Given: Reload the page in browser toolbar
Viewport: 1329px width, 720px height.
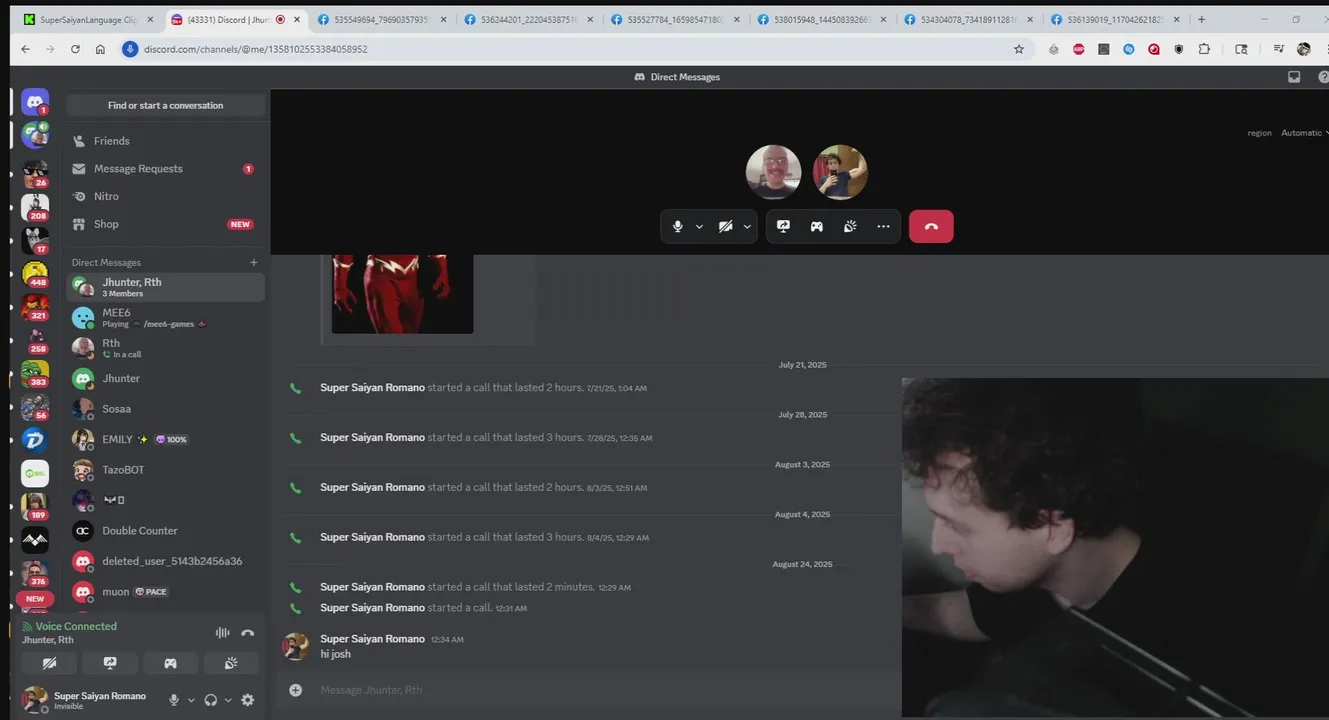Looking at the screenshot, I should coord(75,49).
